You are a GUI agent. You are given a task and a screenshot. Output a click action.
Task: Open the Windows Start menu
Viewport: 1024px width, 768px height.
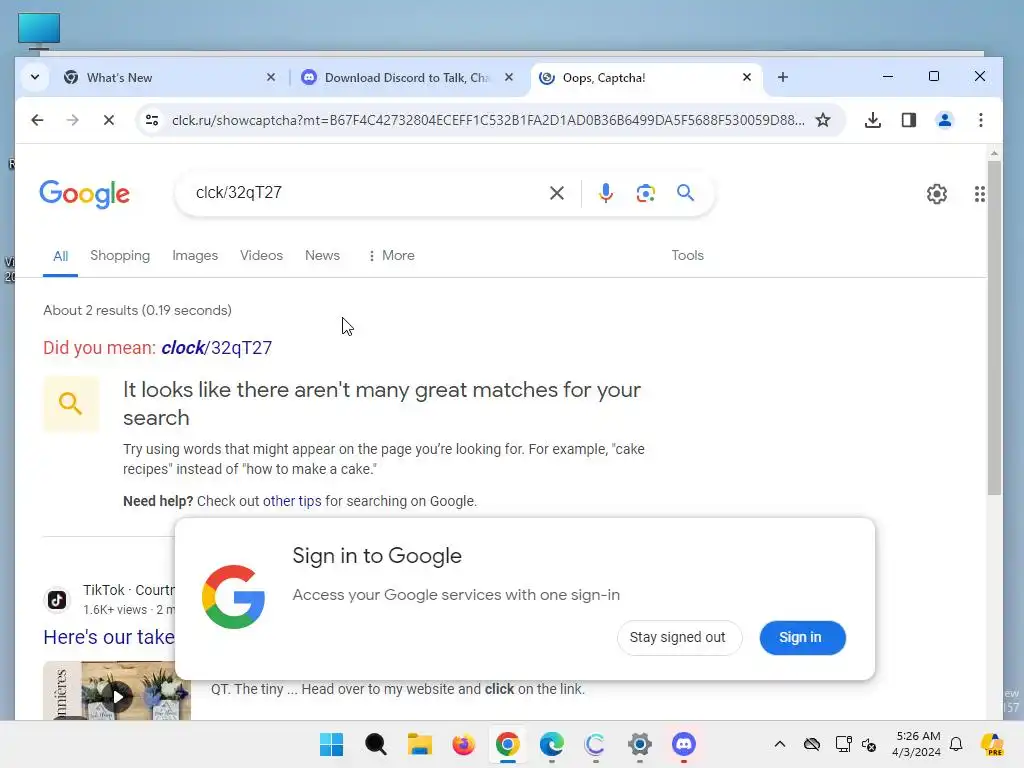pyautogui.click(x=332, y=744)
